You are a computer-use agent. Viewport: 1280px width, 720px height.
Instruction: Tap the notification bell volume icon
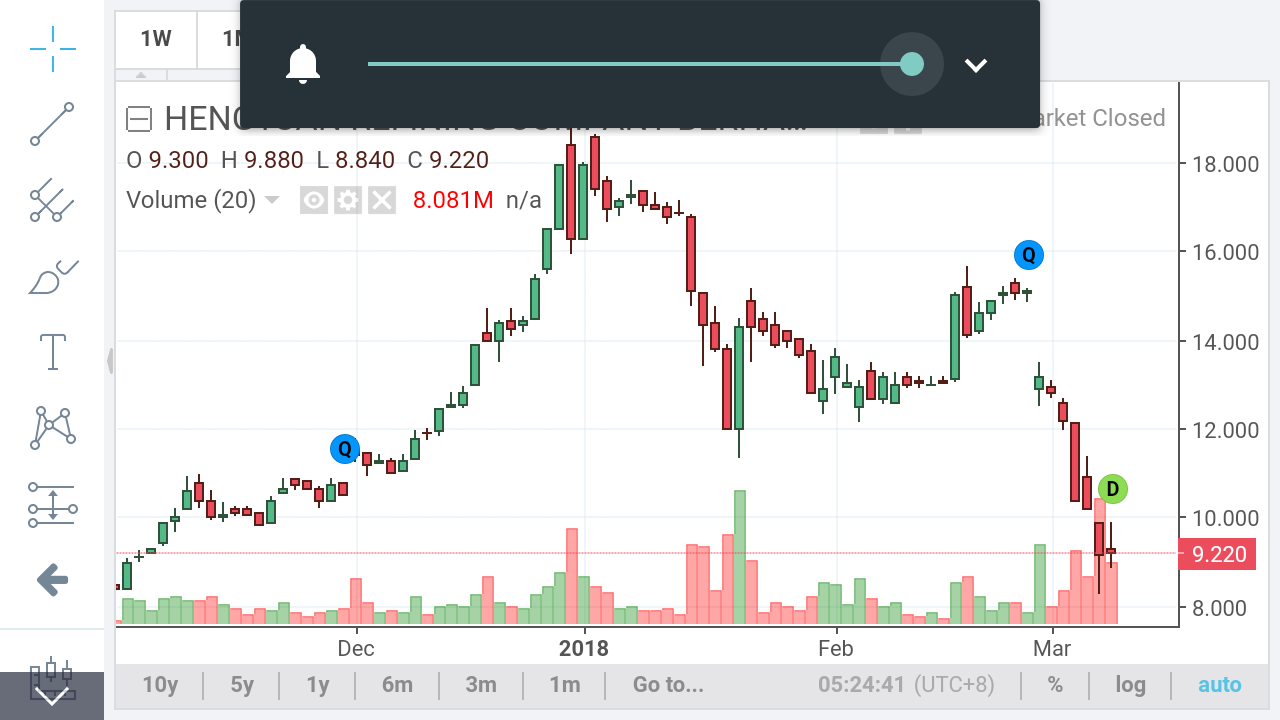coord(303,65)
